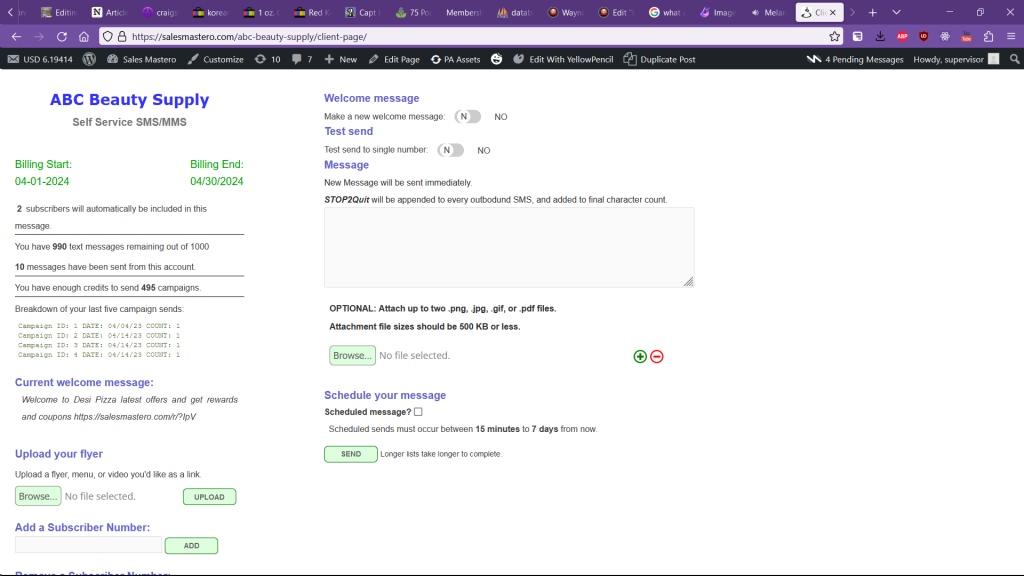The width and height of the screenshot is (1024, 576).
Task: Bookmark this page with the star icon
Action: coord(835,36)
